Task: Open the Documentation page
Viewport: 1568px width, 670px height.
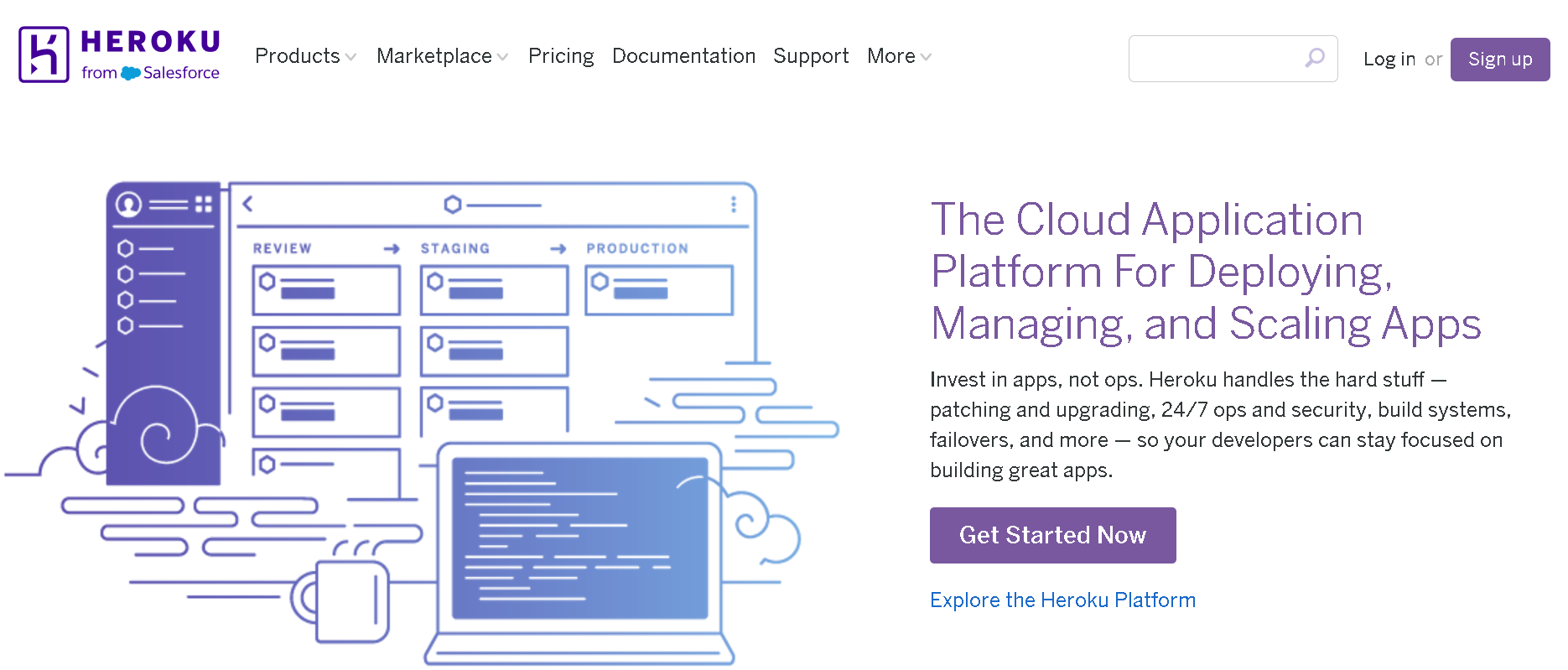Action: pyautogui.click(x=683, y=56)
